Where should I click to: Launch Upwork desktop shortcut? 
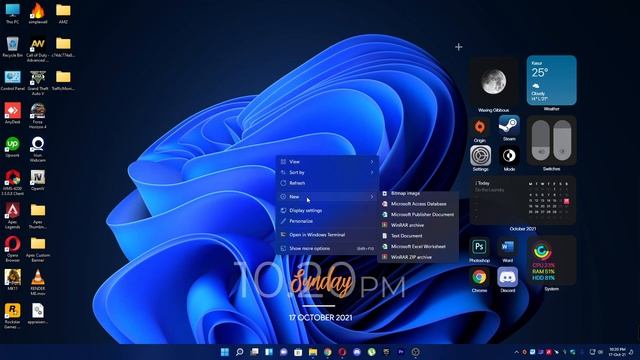[12, 147]
